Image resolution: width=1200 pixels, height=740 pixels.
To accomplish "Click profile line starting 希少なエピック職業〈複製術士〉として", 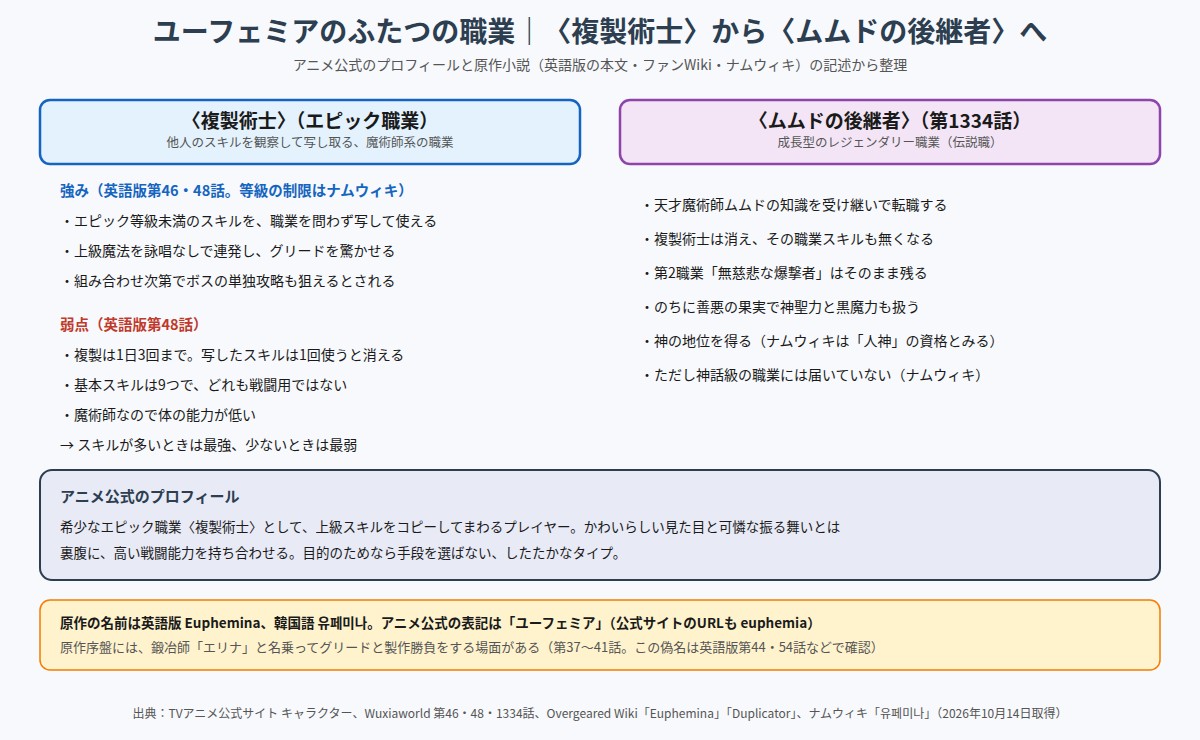I will point(451,525).
